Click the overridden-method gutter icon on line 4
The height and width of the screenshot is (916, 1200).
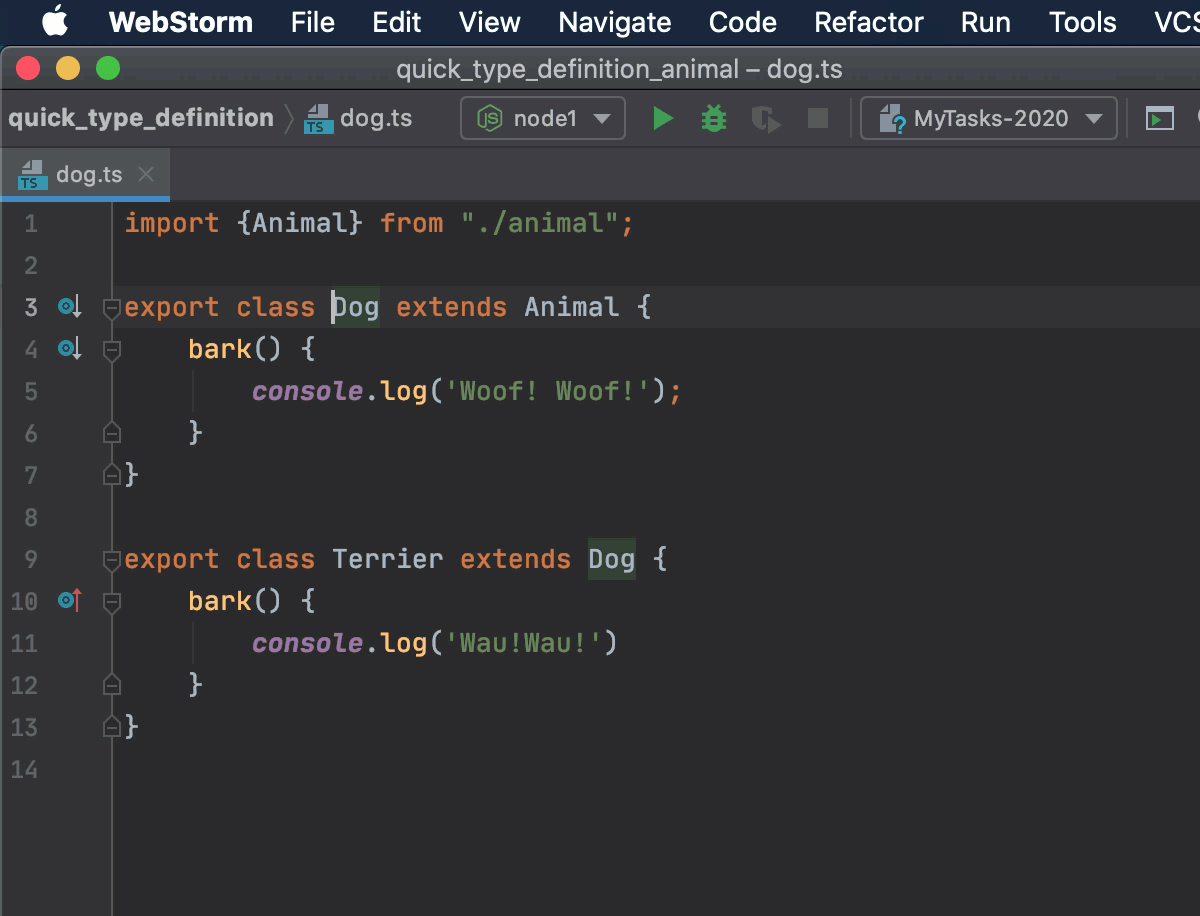(x=68, y=349)
